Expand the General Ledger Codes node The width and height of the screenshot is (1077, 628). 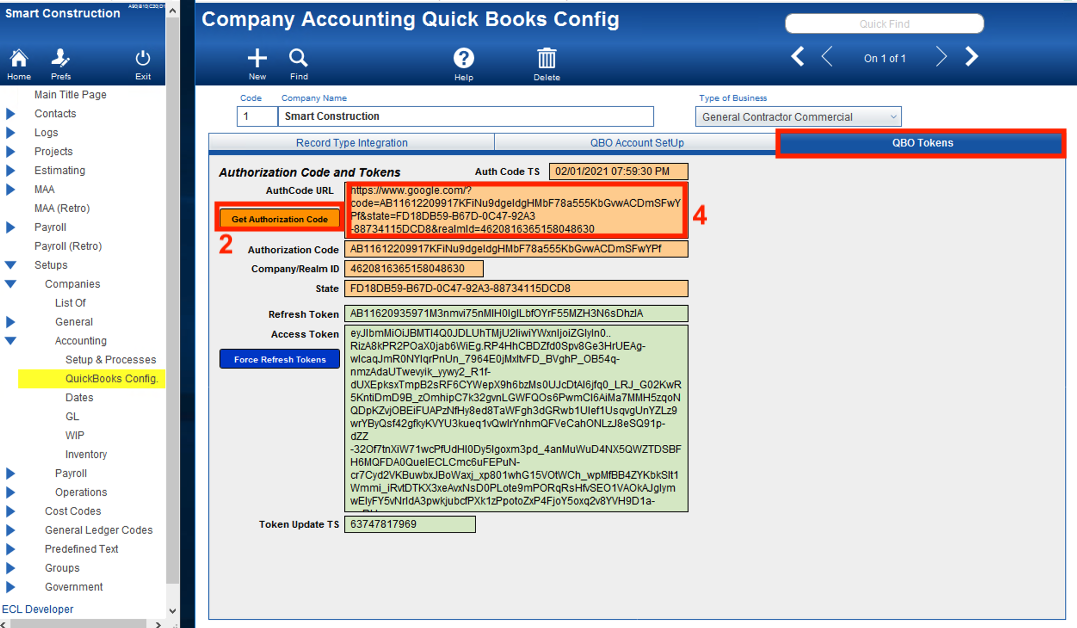[10, 530]
